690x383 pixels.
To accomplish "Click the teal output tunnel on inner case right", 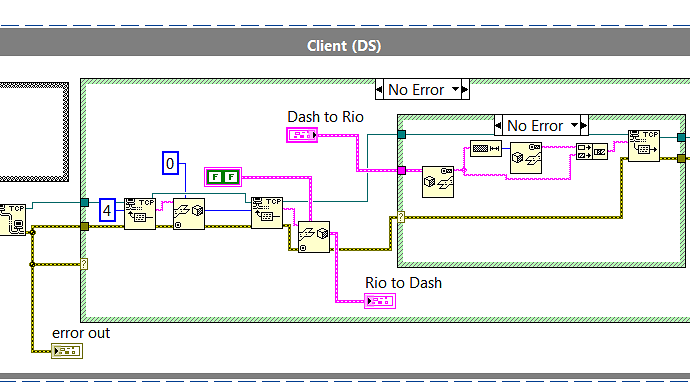I will click(681, 137).
